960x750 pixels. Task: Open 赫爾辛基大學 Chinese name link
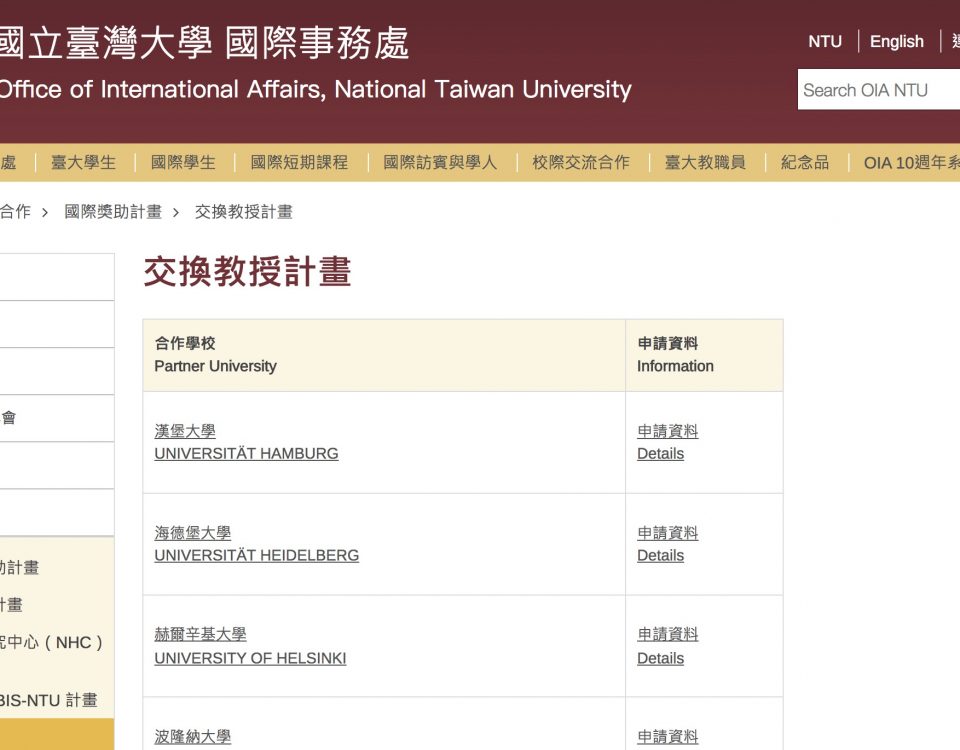tap(200, 634)
